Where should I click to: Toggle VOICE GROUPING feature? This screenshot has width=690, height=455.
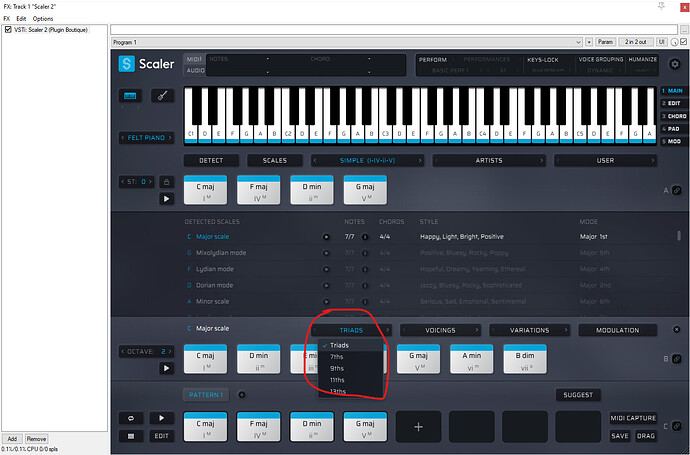[601, 59]
